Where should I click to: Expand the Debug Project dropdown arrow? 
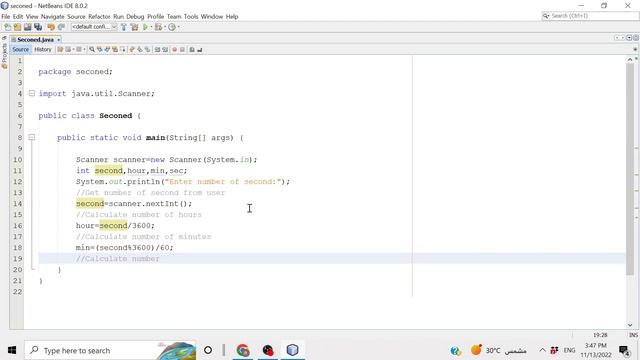165,27
